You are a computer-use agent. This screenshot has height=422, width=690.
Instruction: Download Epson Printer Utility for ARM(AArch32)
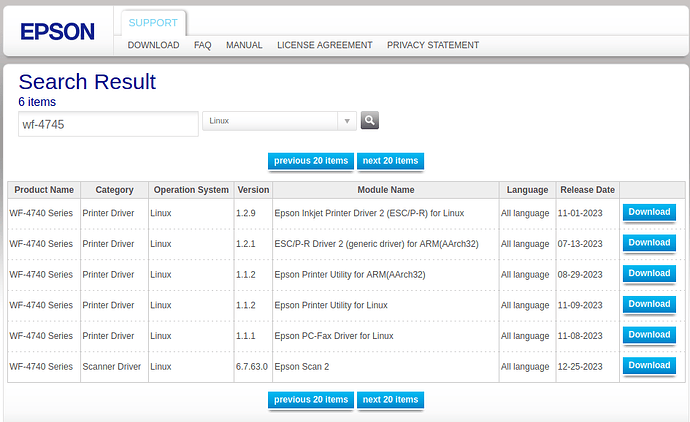tap(649, 273)
